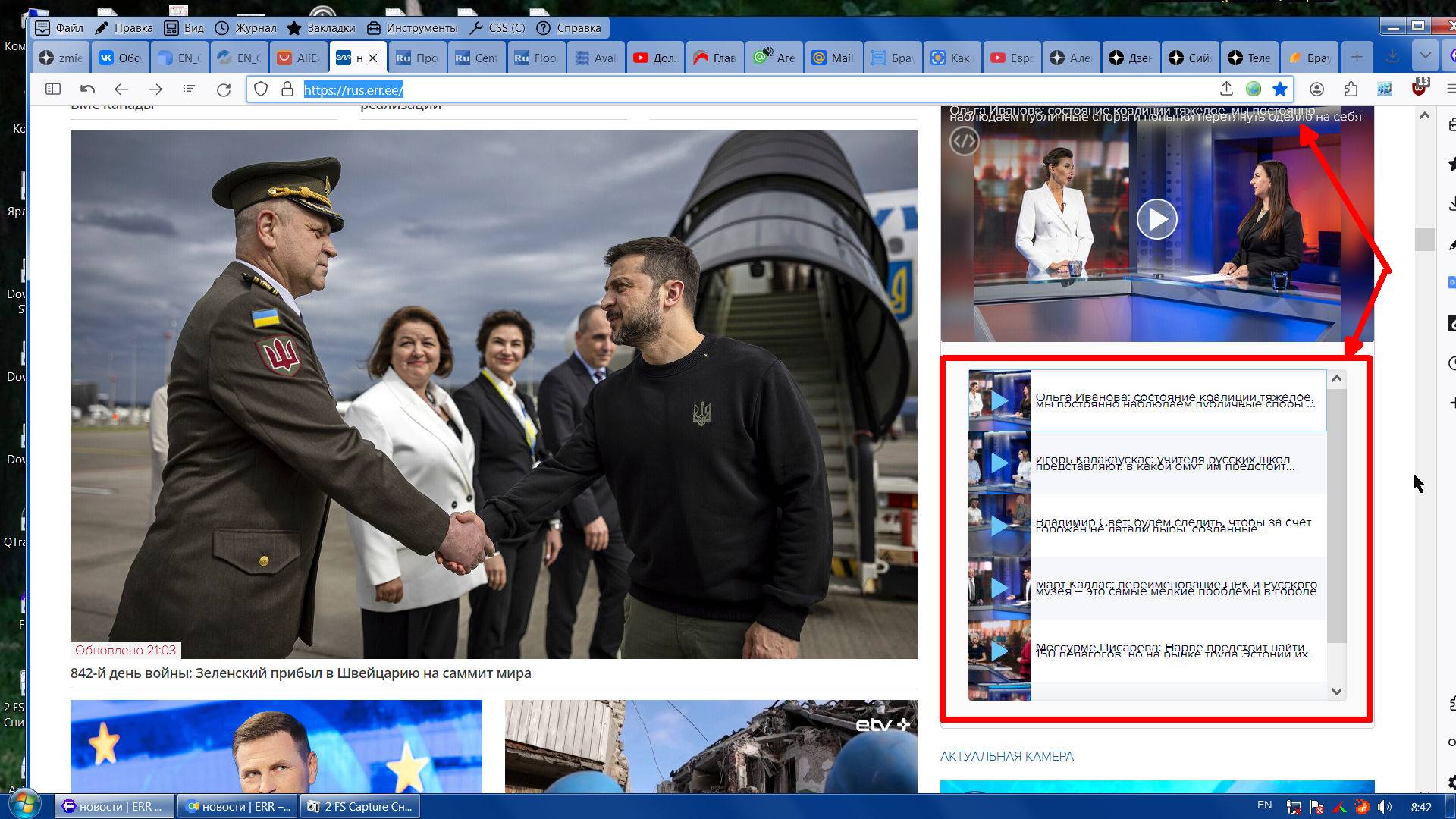Click the page reload button
The height and width of the screenshot is (819, 1456).
[x=224, y=89]
